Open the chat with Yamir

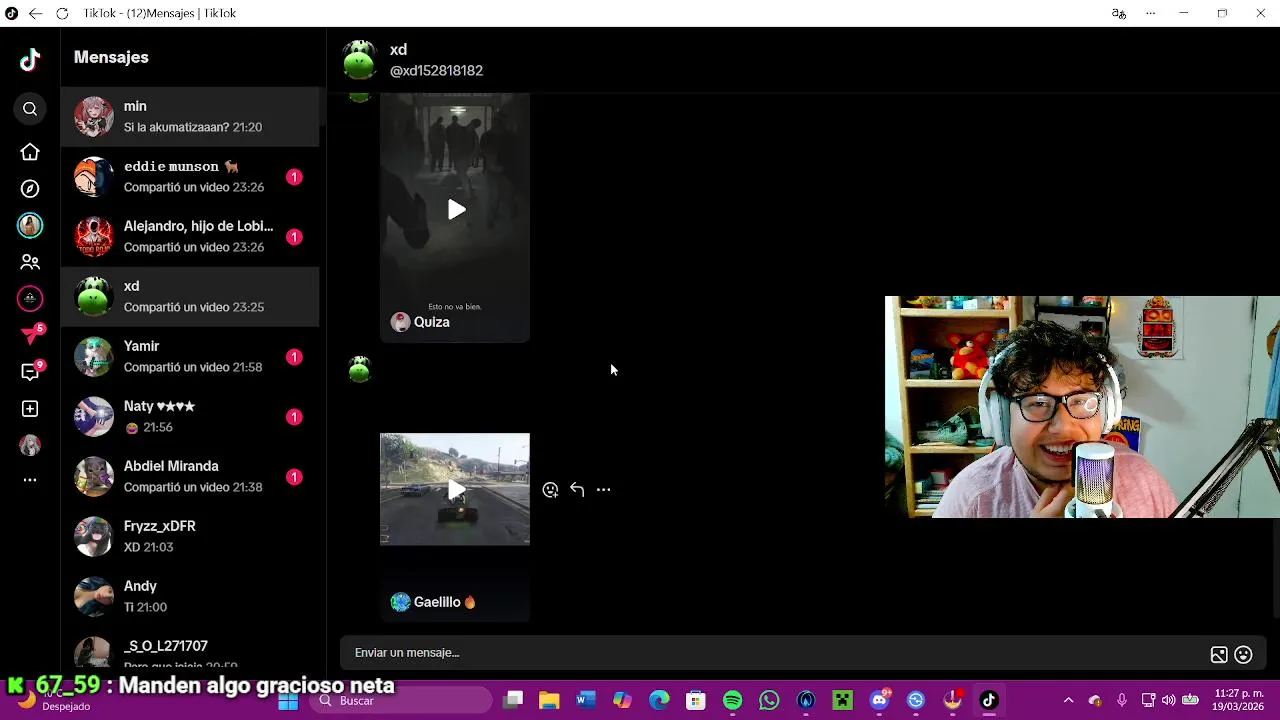190,357
